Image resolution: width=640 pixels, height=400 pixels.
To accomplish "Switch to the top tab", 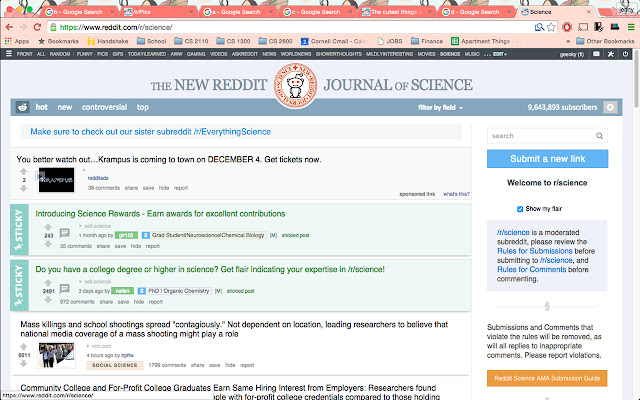I will (142, 107).
